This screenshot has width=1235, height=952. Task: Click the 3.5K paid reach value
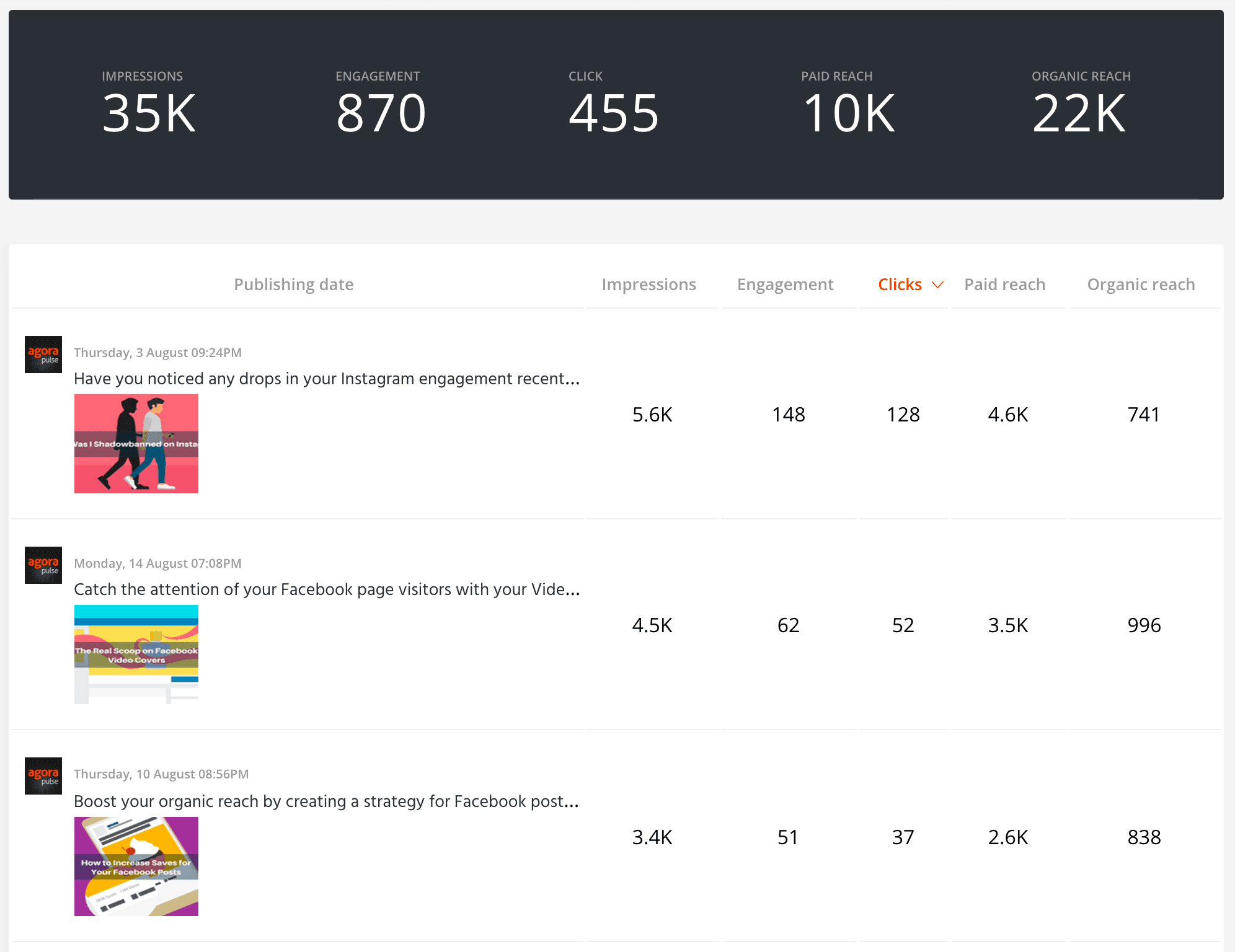point(1008,625)
